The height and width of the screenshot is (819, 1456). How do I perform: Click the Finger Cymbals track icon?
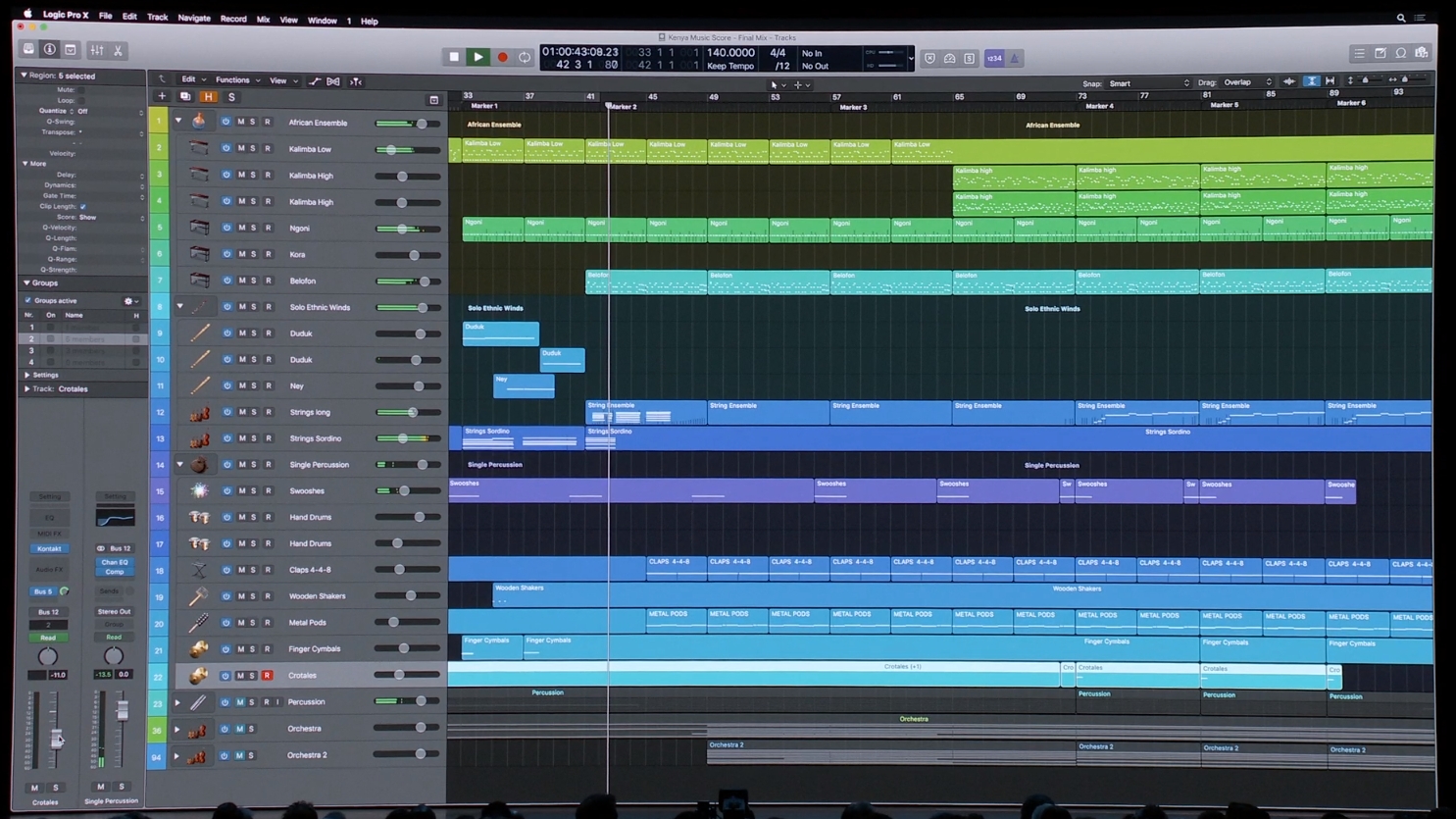click(199, 648)
